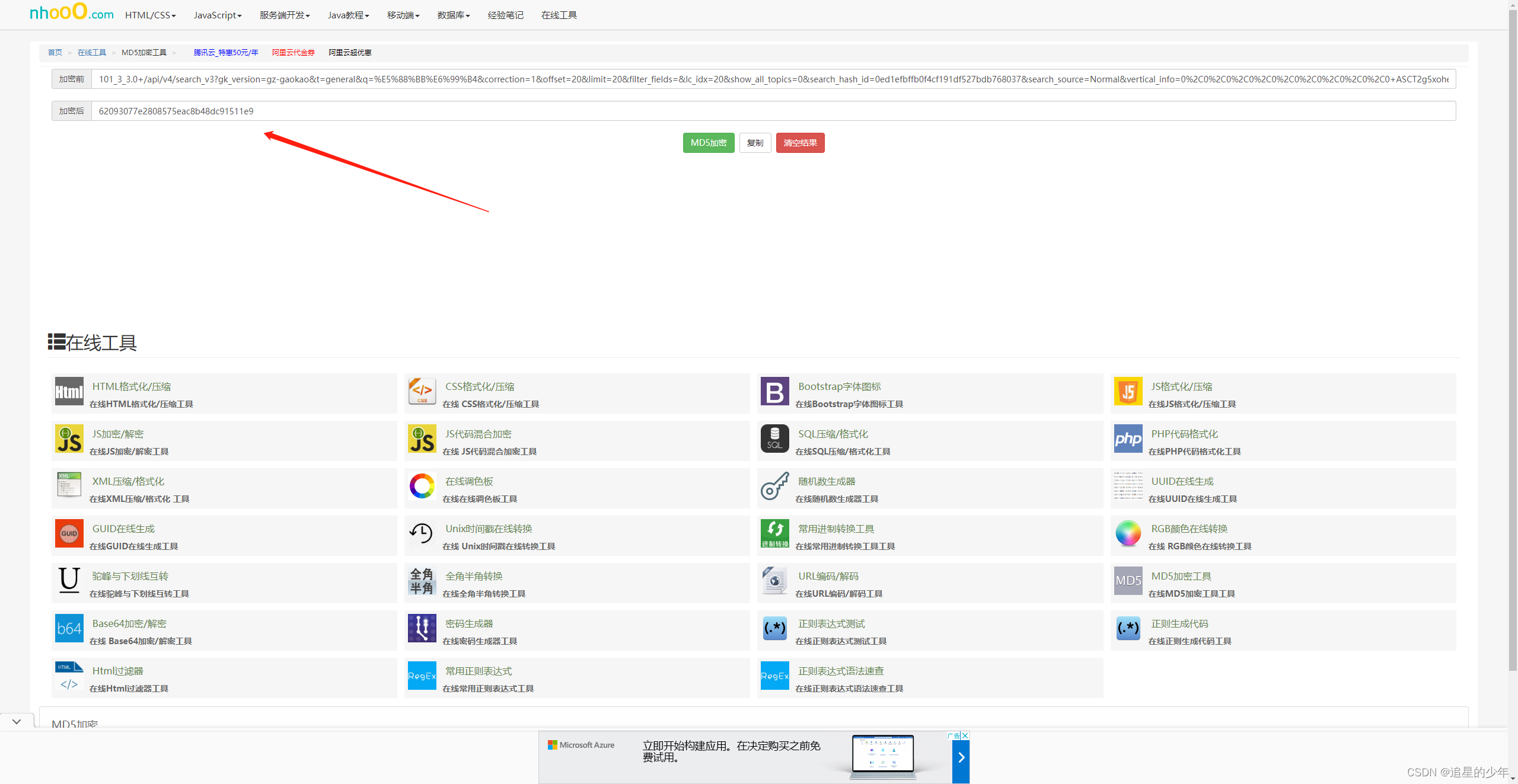1518x784 pixels.
Task: Open the Unix timestamp clock icon
Action: (x=422, y=534)
